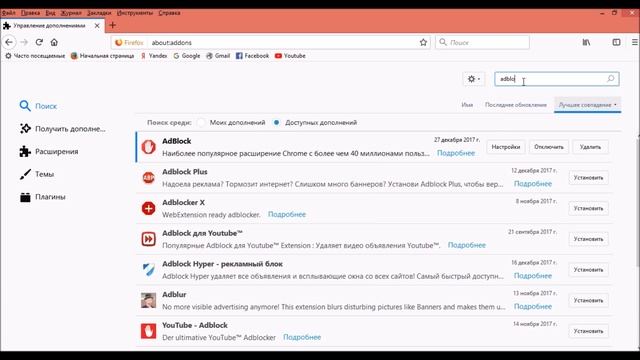Disable AdBlock with 'Отключить'
640x360 pixels.
point(549,147)
